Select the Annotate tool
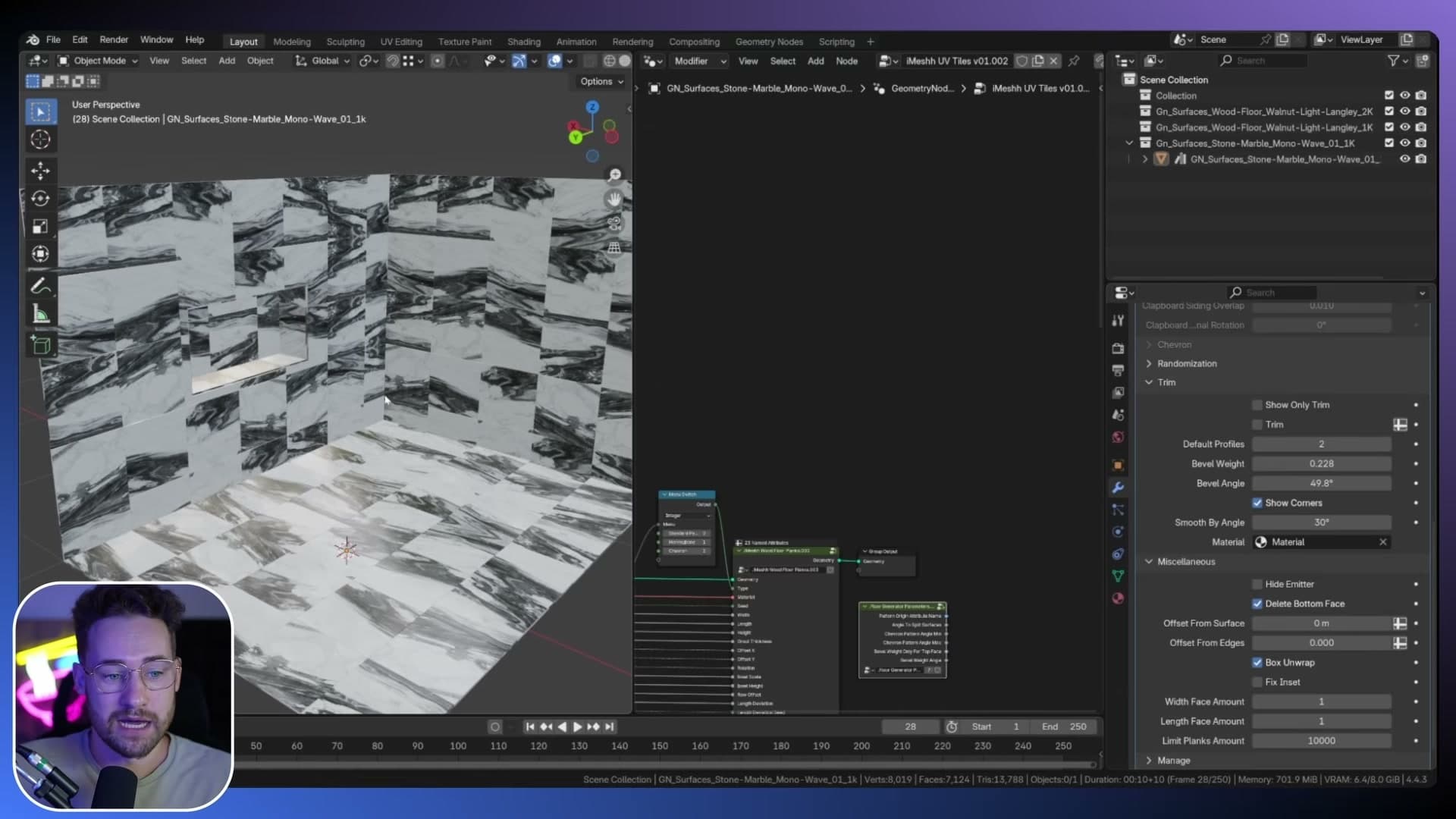Screen dimensions: 1456x819 40,286
